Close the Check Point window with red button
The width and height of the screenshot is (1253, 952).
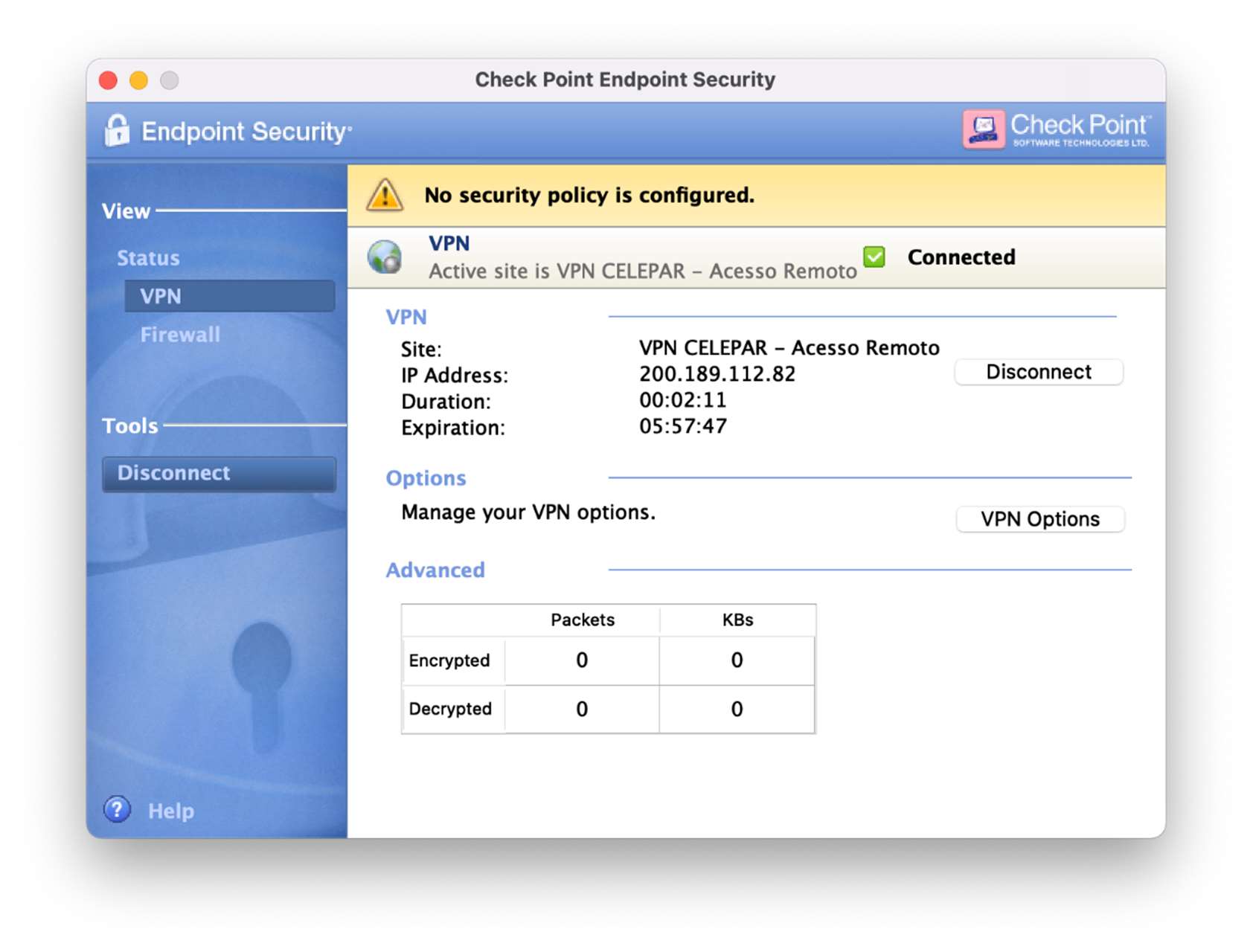tap(109, 80)
